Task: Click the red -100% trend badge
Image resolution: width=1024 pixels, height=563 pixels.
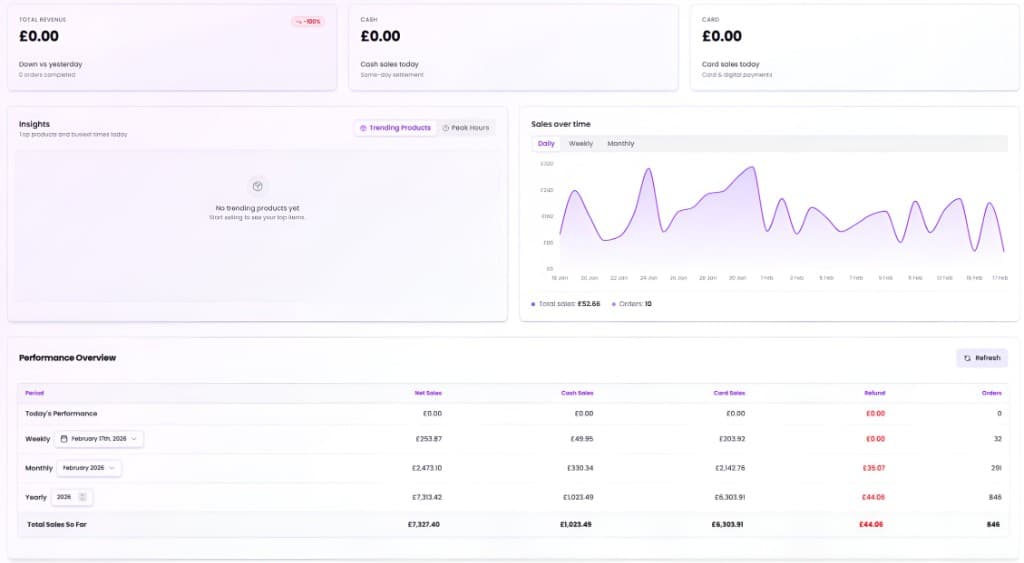Action: click(308, 22)
